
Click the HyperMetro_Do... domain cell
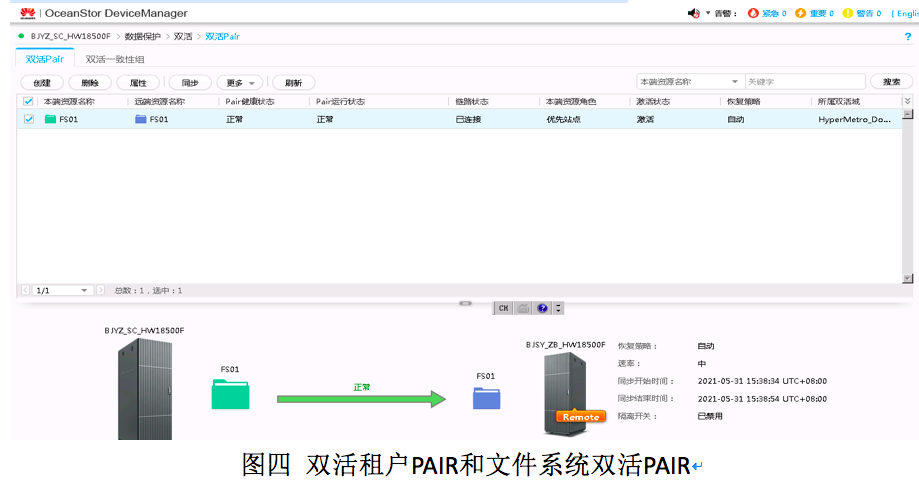tap(855, 119)
